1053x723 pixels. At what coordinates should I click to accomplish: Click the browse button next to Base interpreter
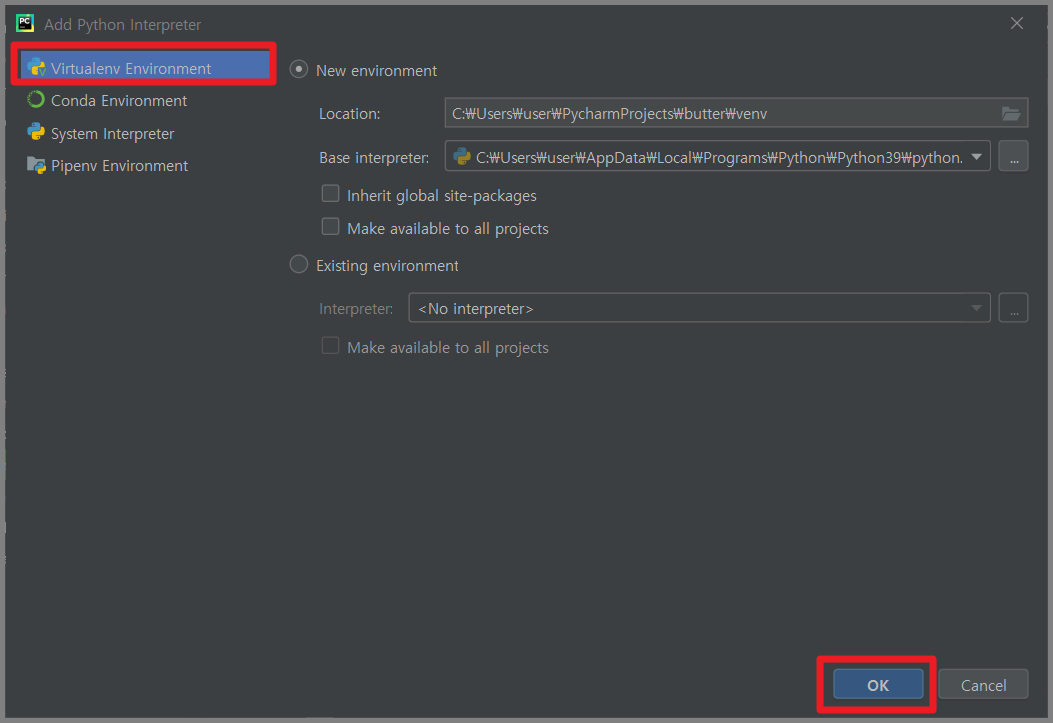pos(1013,156)
